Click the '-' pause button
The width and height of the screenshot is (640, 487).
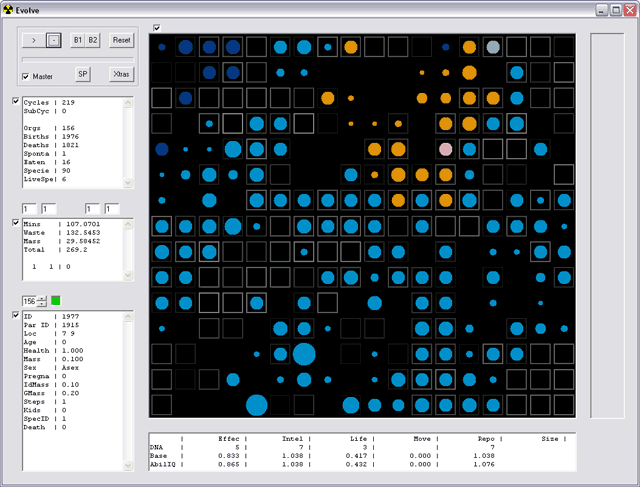(x=54, y=40)
